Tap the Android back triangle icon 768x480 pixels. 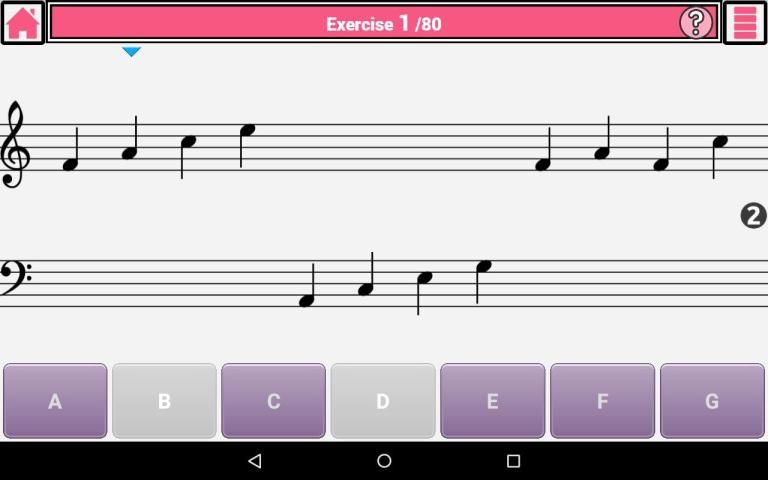[x=255, y=460]
